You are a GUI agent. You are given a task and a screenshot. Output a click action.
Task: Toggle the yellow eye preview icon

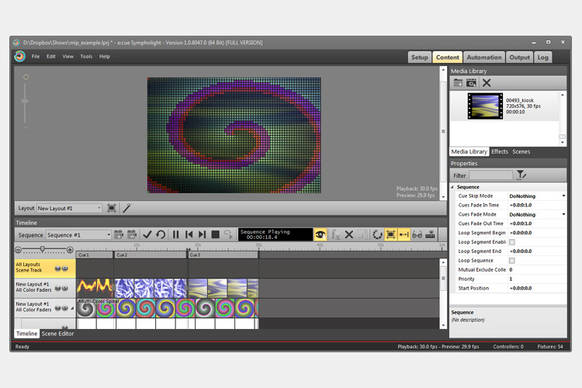[x=320, y=235]
